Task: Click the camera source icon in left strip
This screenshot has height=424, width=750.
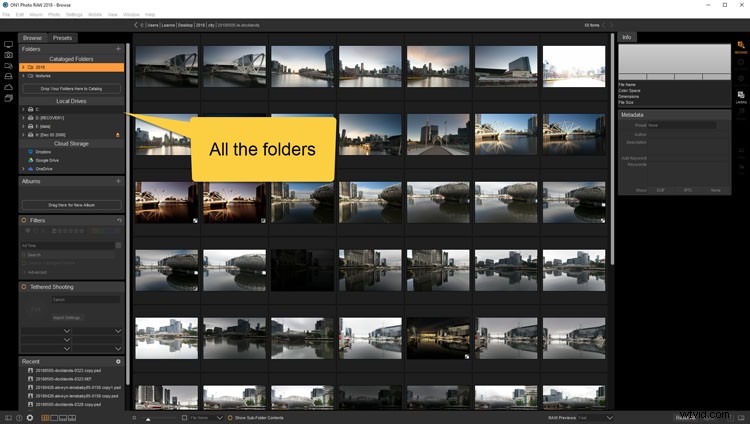Action: (x=8, y=55)
